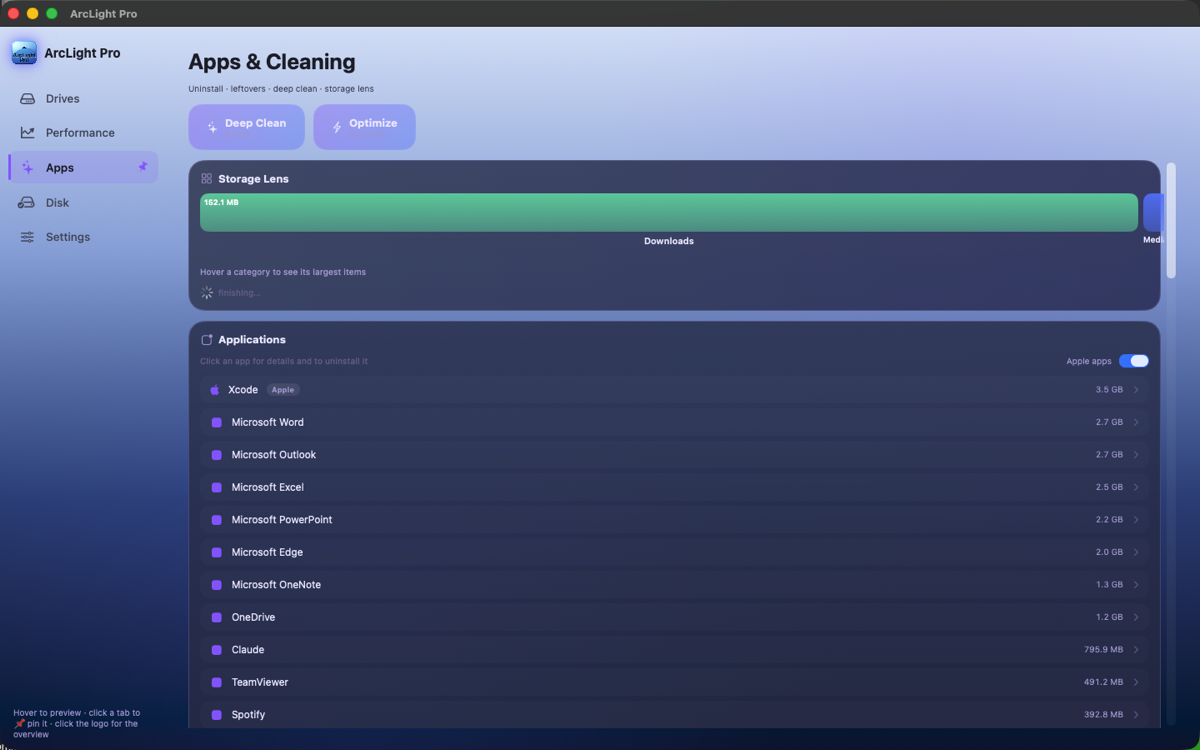Click the 3.5 GB size for Xcode
This screenshot has width=1200, height=750.
(x=1109, y=390)
